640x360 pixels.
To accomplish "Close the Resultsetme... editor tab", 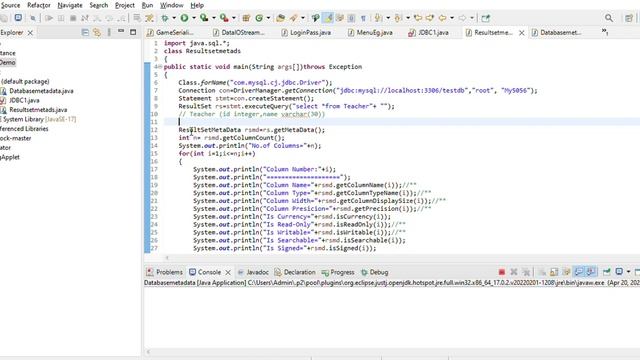I will [x=522, y=33].
